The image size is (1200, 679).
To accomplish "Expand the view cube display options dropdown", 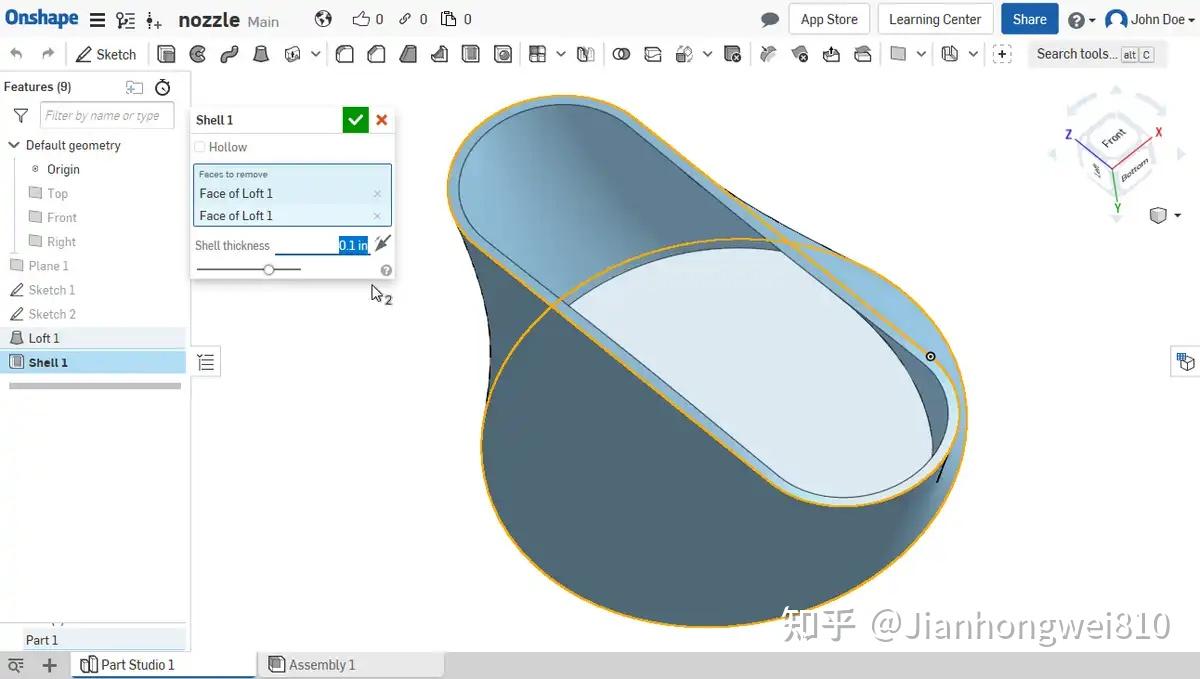I will coord(1177,215).
